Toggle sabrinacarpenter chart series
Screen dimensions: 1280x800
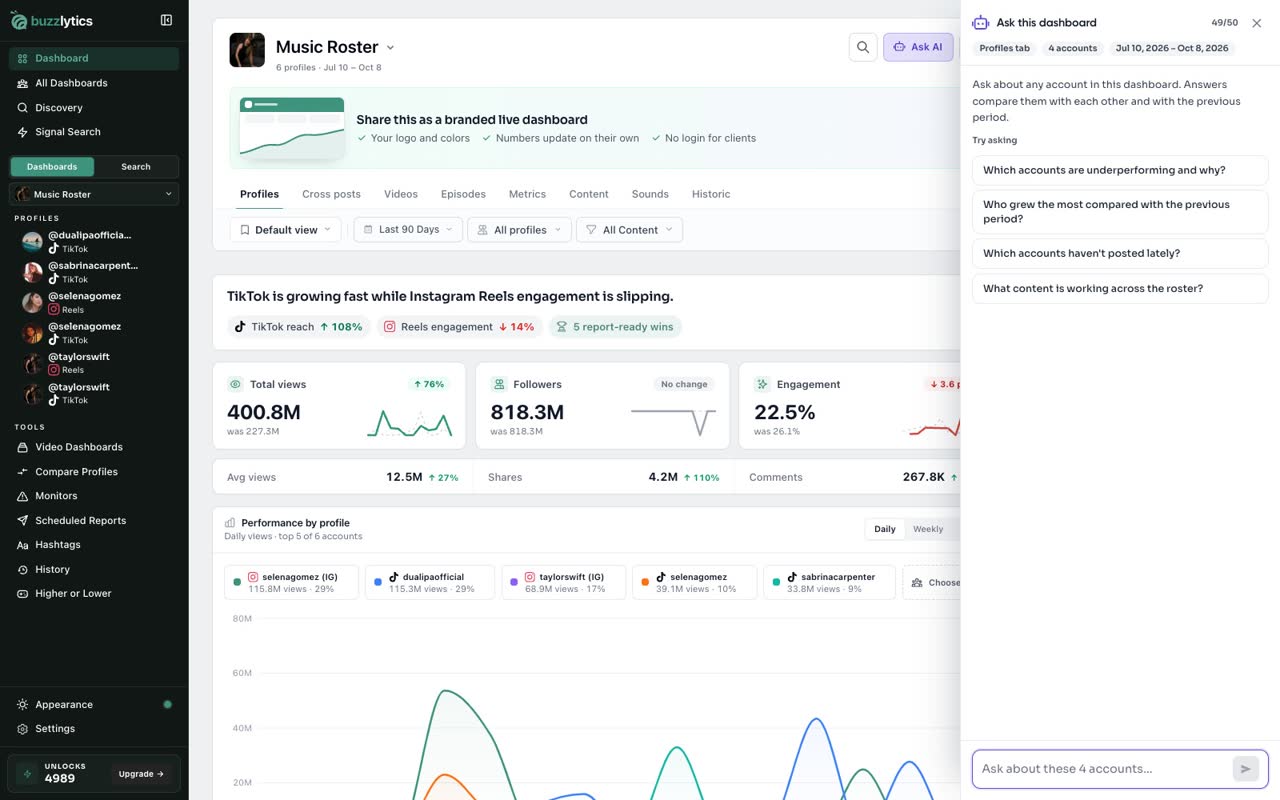tap(829, 582)
